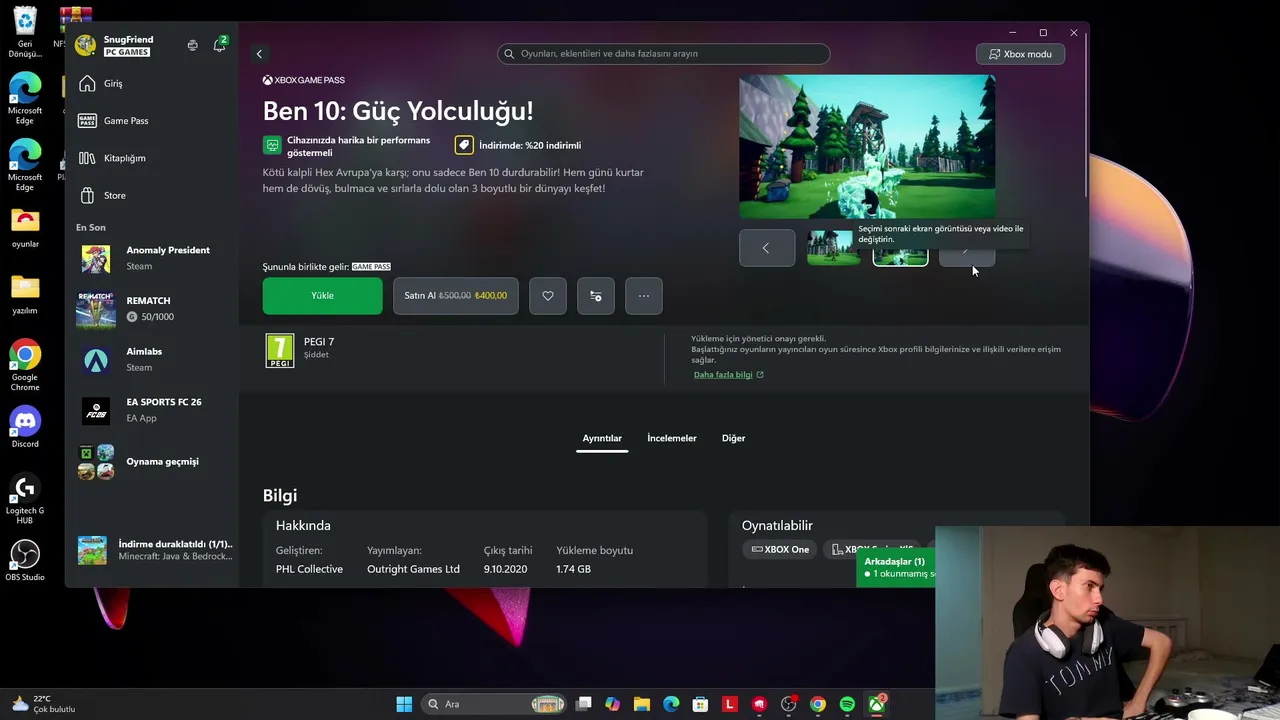Screen dimensions: 1280x720
Task: Select the highlighted second screenshot thumbnail
Action: click(x=900, y=254)
